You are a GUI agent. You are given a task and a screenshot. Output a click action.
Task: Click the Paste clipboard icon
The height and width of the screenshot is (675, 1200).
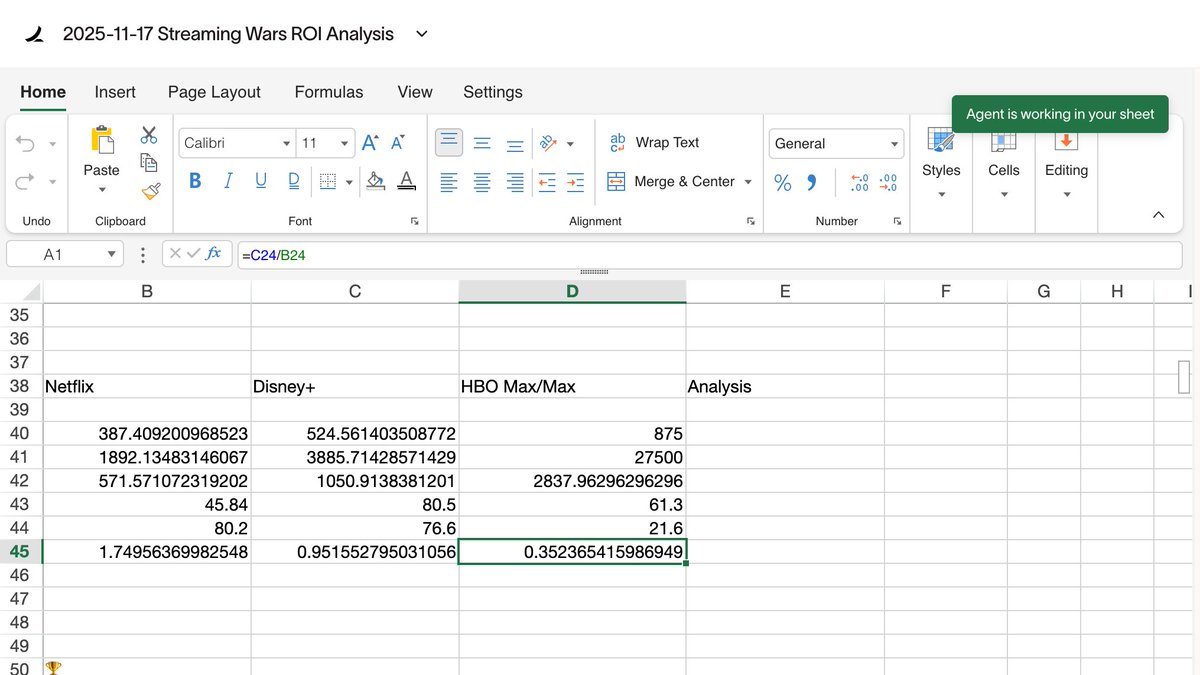pyautogui.click(x=101, y=141)
